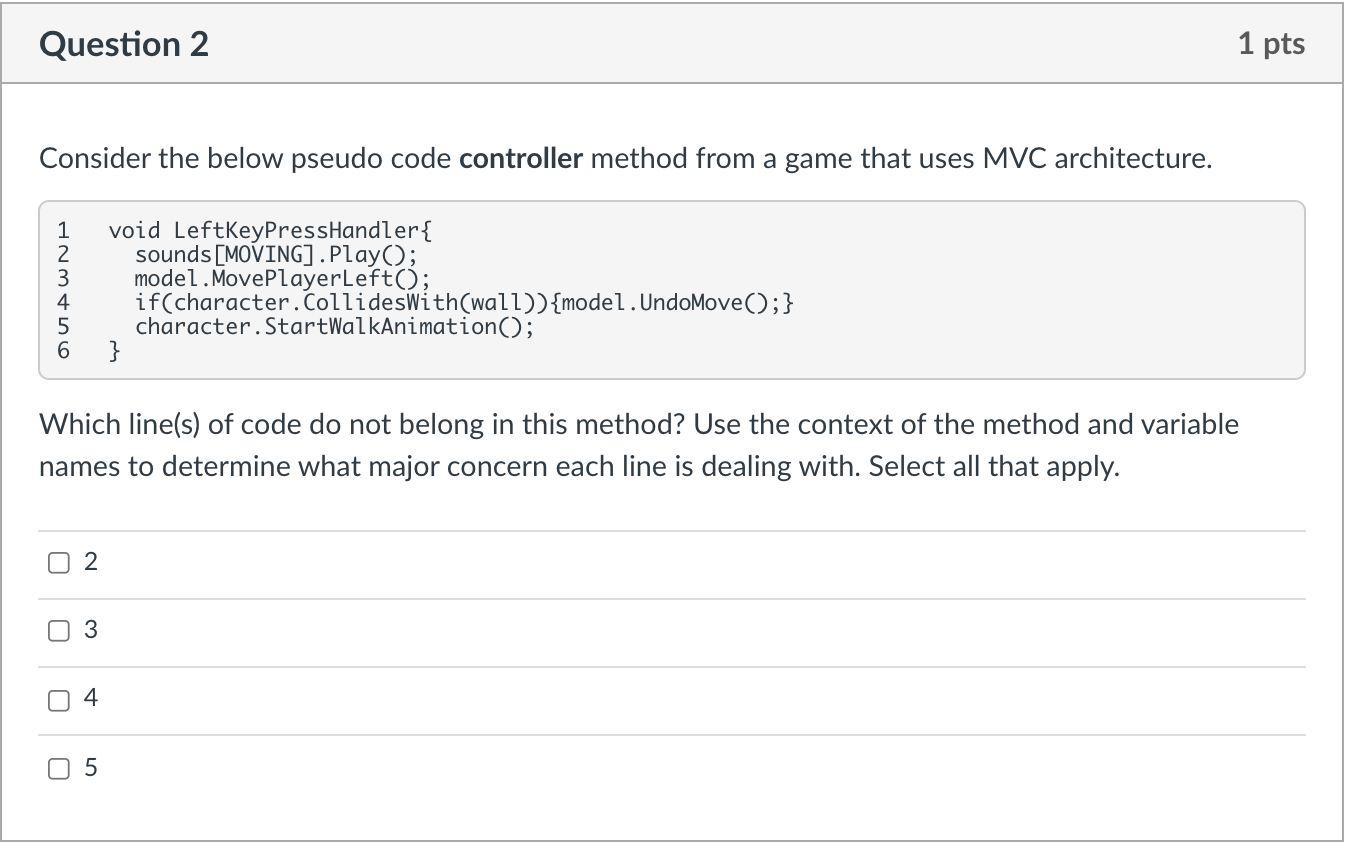This screenshot has width=1348, height=848.
Task: Select the checkbox for option 5
Action: point(59,768)
